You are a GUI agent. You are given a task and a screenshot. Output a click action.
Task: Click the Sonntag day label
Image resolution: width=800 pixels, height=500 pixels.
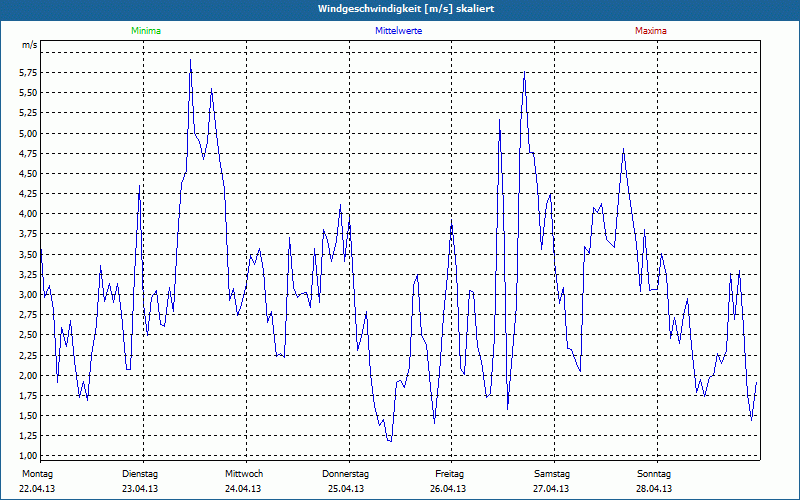[x=654, y=474]
